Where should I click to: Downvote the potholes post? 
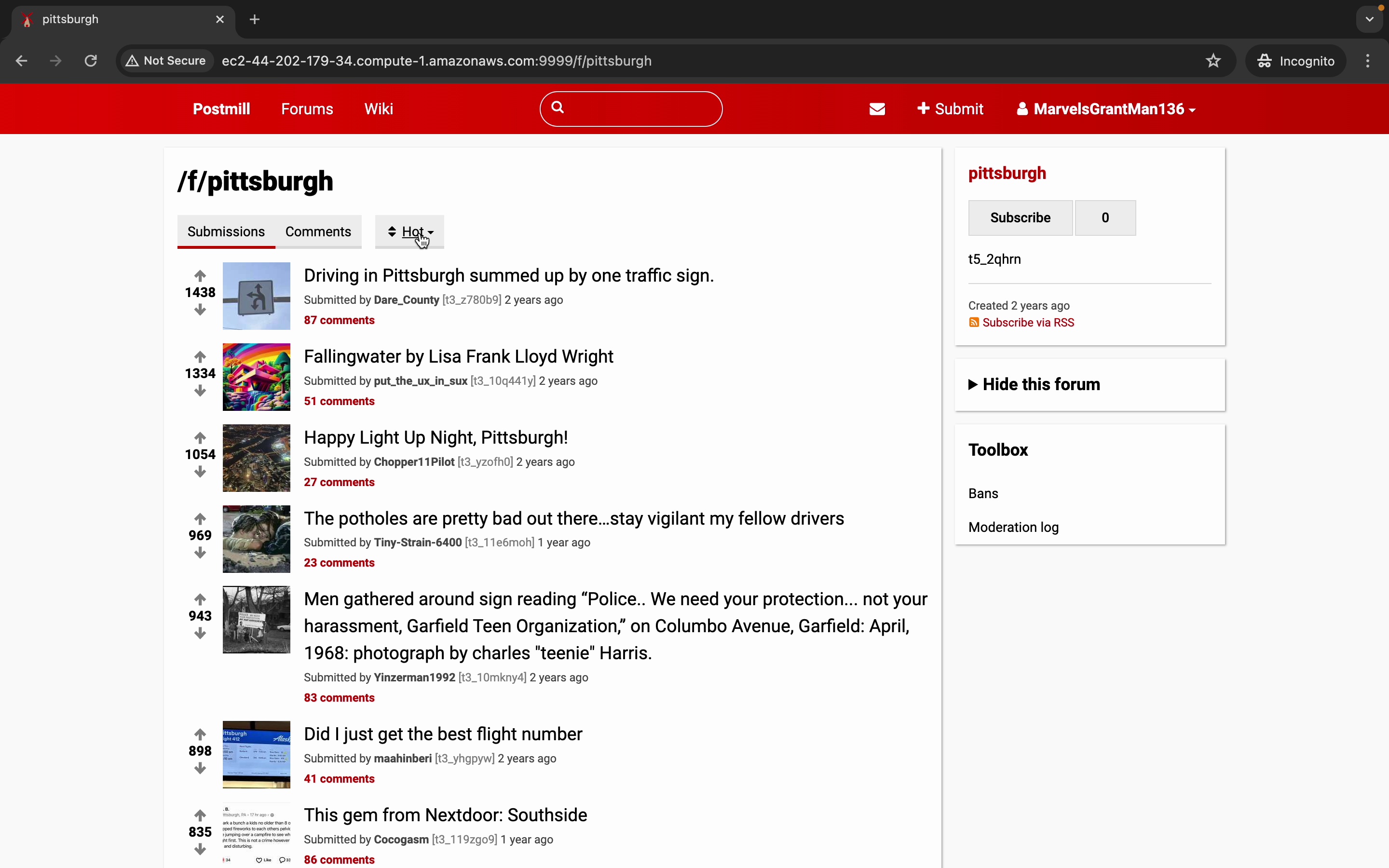click(x=200, y=554)
